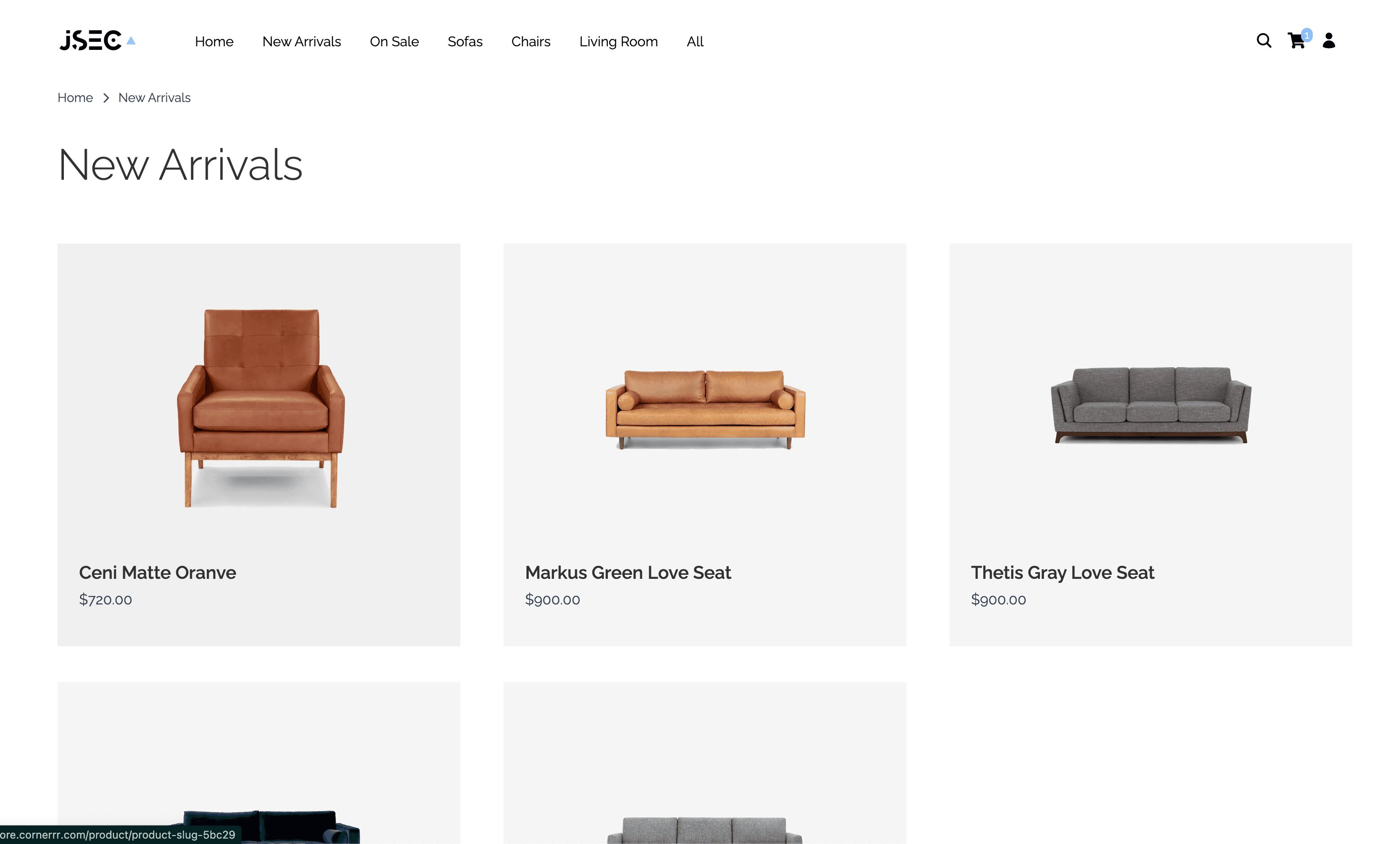Open the search icon in header
Viewport: 1400px width, 844px height.
tap(1264, 41)
